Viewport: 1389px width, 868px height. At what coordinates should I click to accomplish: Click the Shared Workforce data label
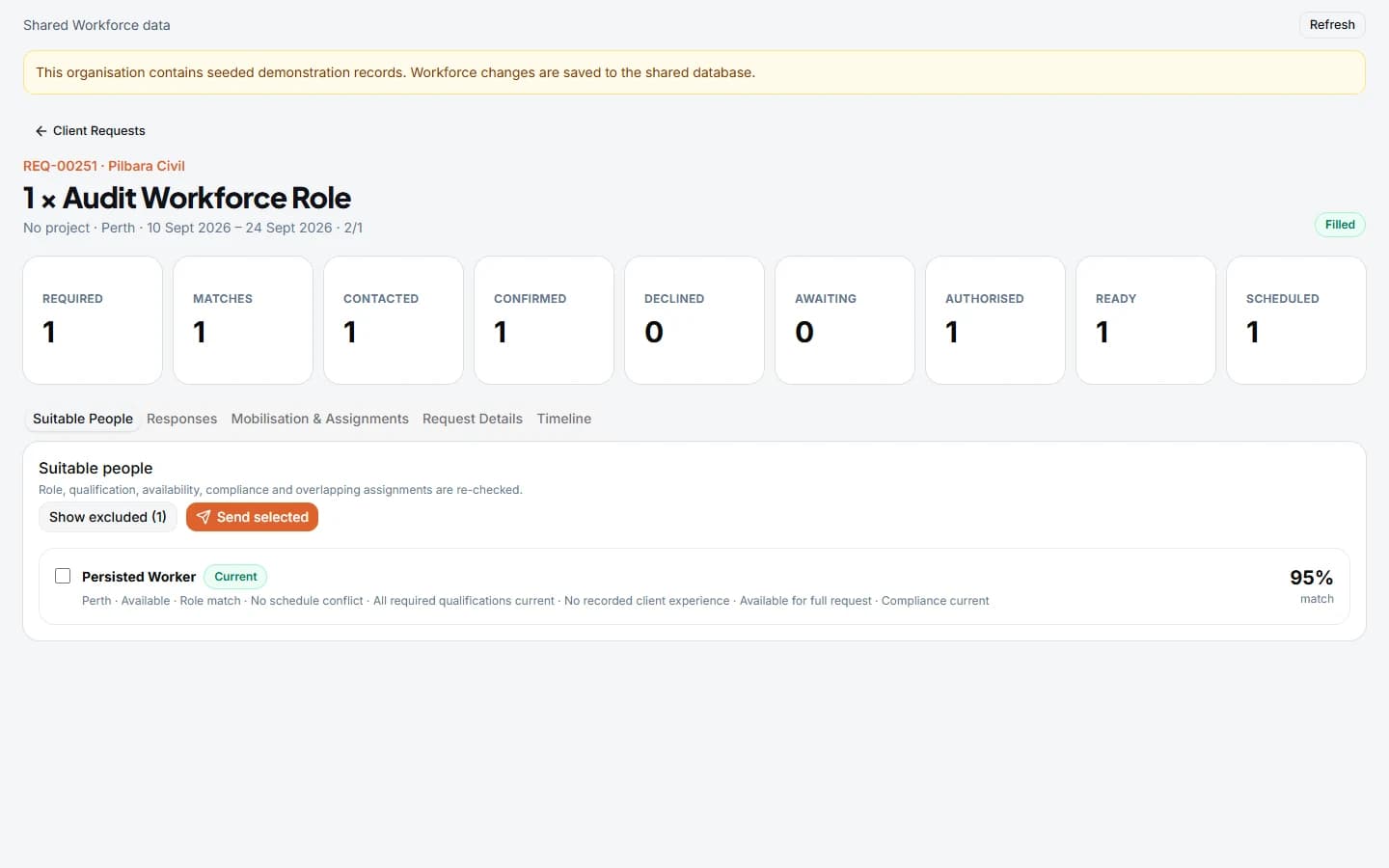pyautogui.click(x=96, y=25)
